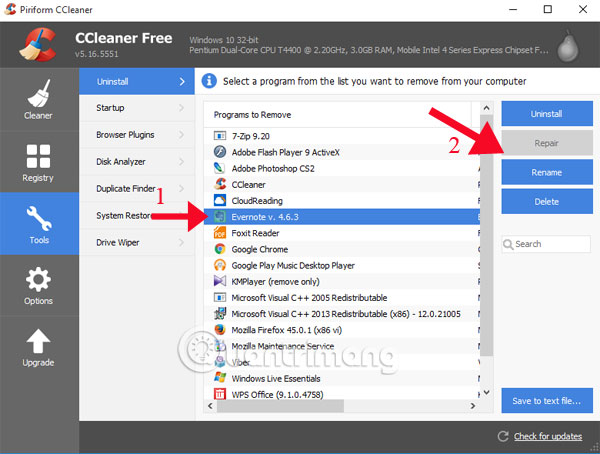Image resolution: width=600 pixels, height=454 pixels.
Task: Click the Evernote program icon
Action: 220,217
